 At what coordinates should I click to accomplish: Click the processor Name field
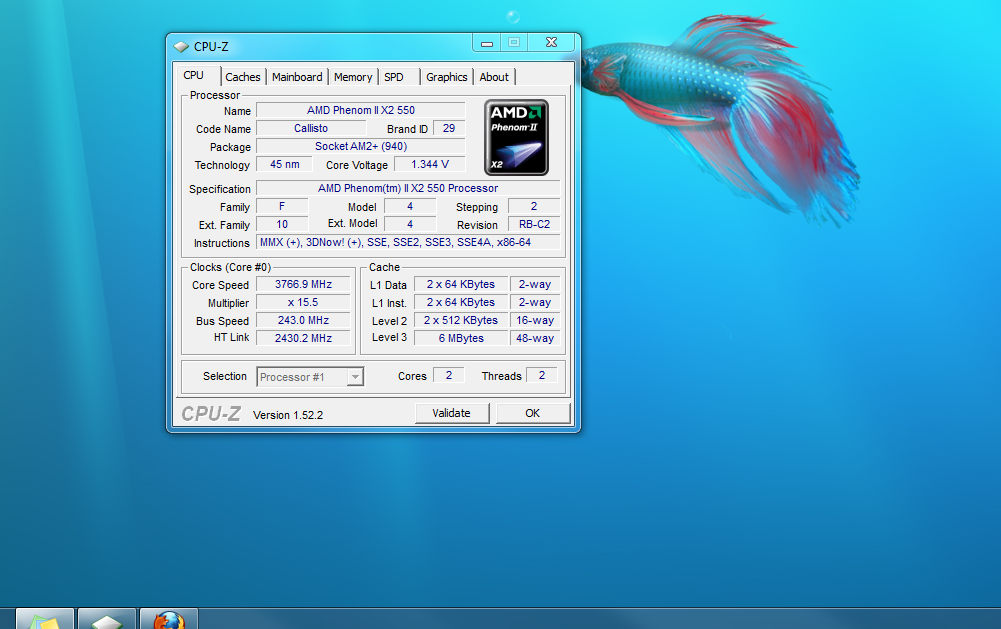tap(361, 111)
